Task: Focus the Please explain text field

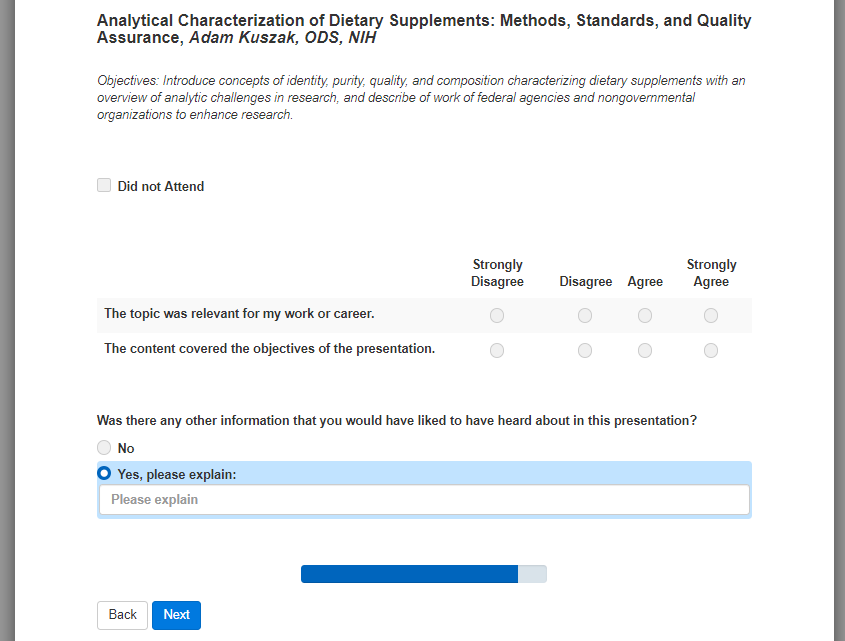Action: coord(424,500)
